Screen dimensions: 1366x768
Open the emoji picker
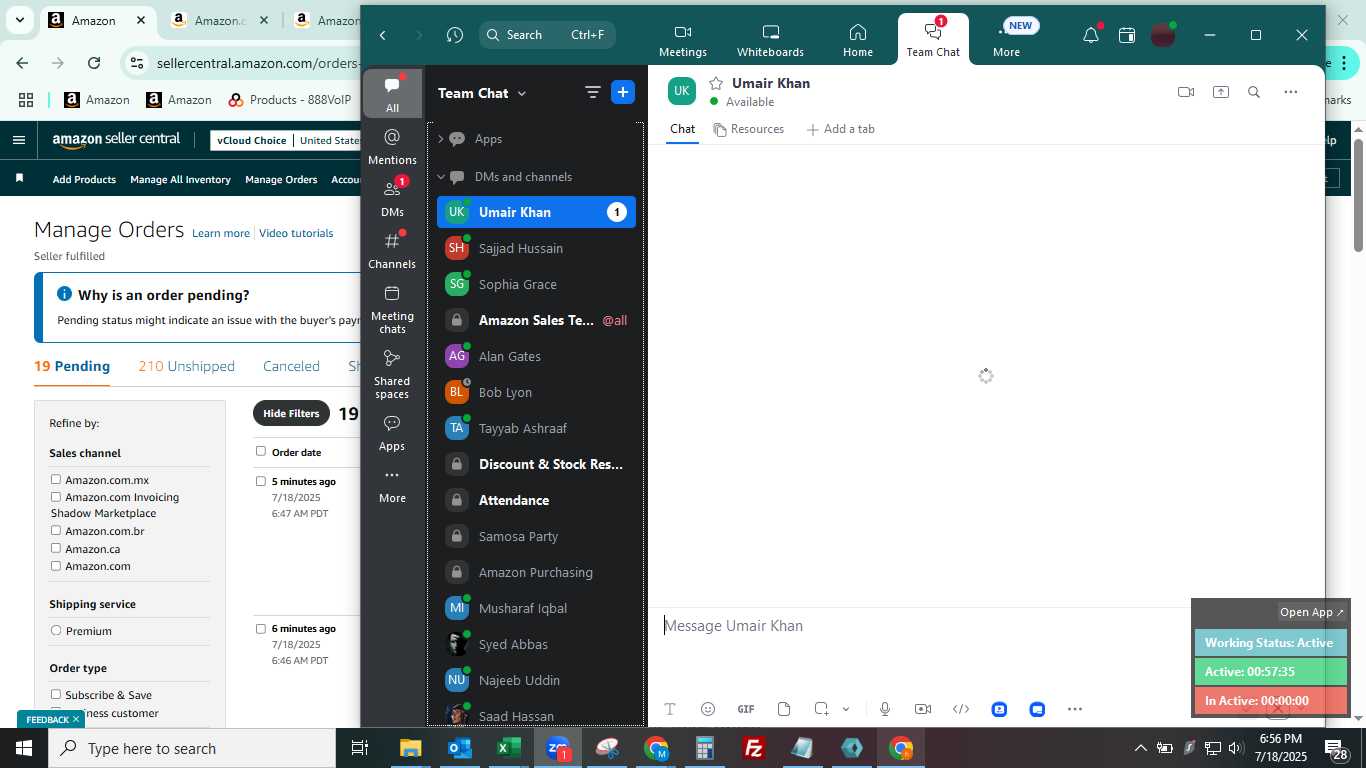[708, 709]
